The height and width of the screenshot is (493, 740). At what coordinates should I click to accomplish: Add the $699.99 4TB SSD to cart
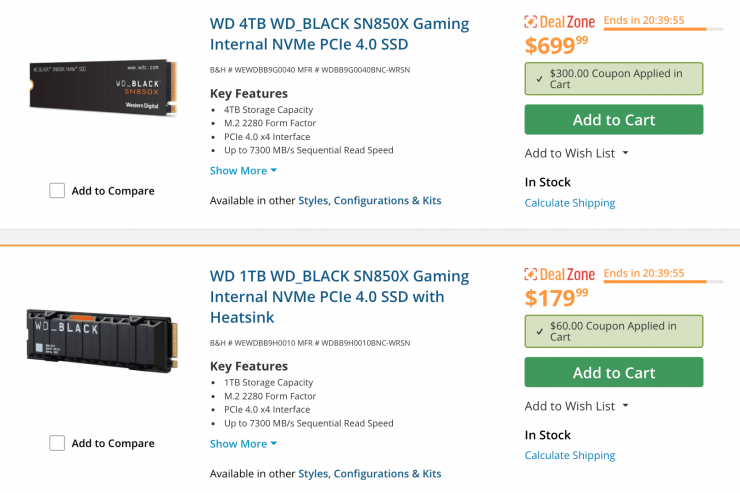613,120
